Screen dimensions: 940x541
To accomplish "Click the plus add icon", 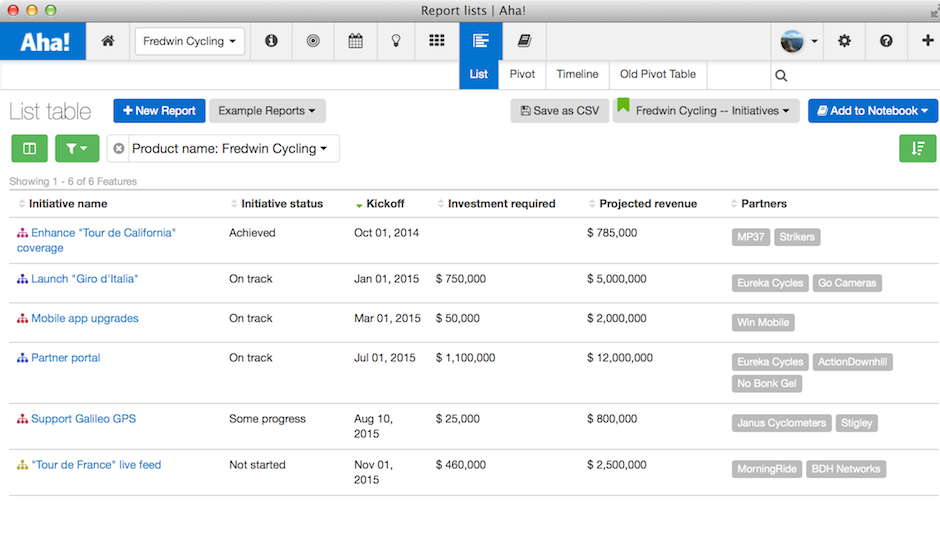I will [x=927, y=40].
